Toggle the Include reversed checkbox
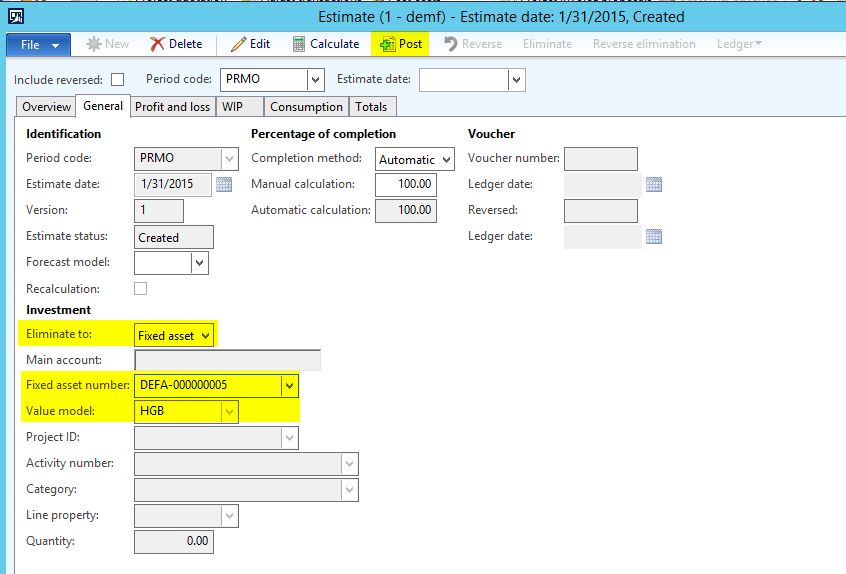This screenshot has height=574, width=846. point(118,80)
